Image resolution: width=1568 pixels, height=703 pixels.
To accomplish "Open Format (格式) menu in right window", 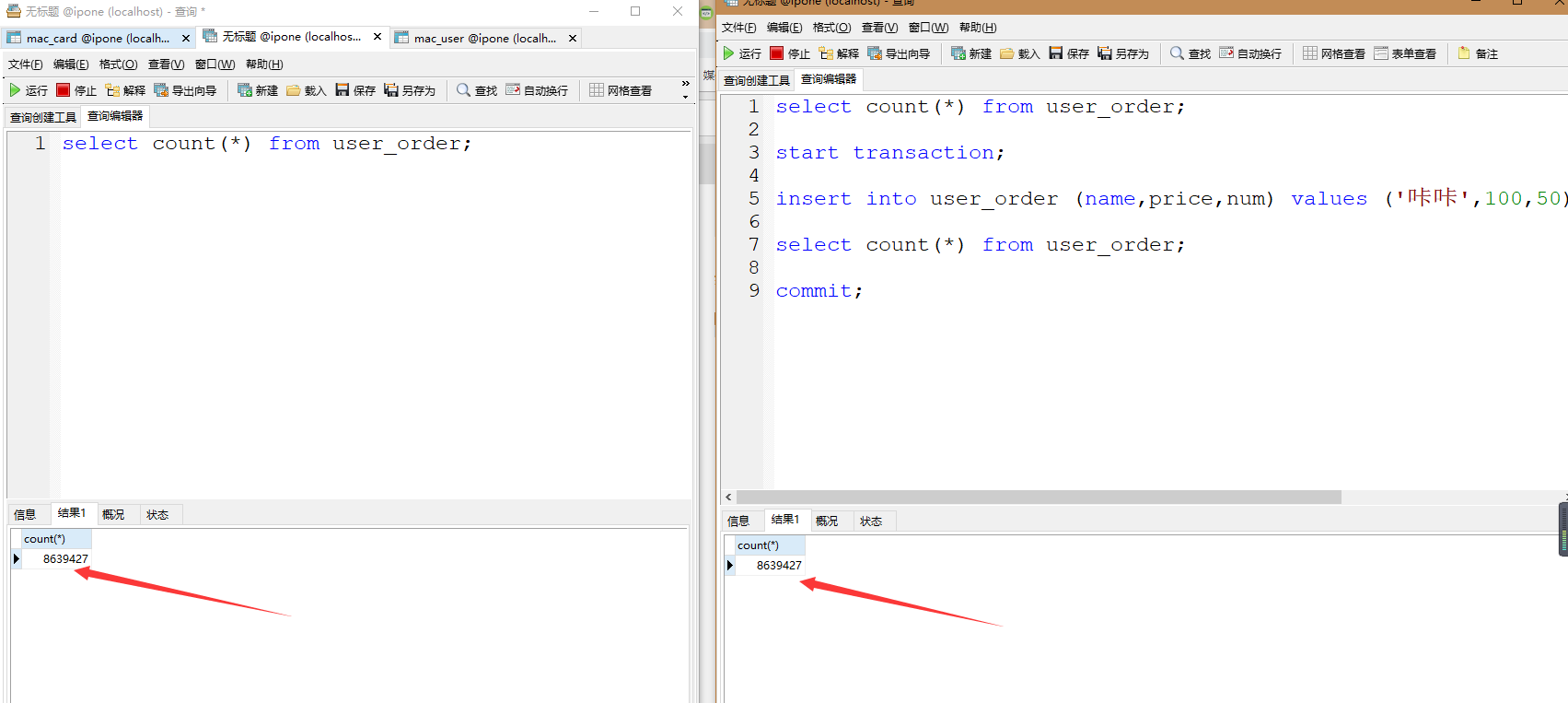I will [831, 28].
